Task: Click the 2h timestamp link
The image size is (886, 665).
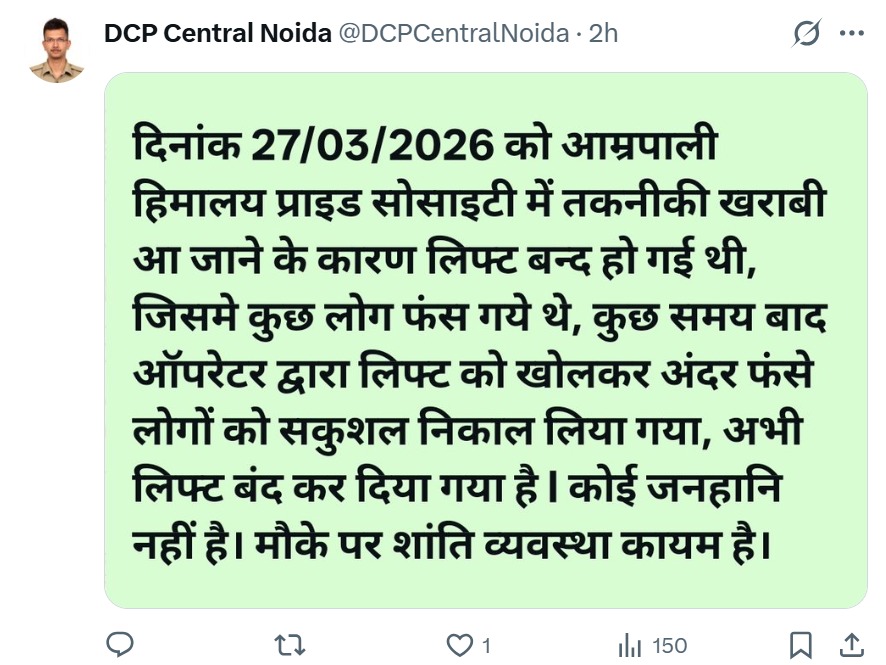Action: point(603,33)
